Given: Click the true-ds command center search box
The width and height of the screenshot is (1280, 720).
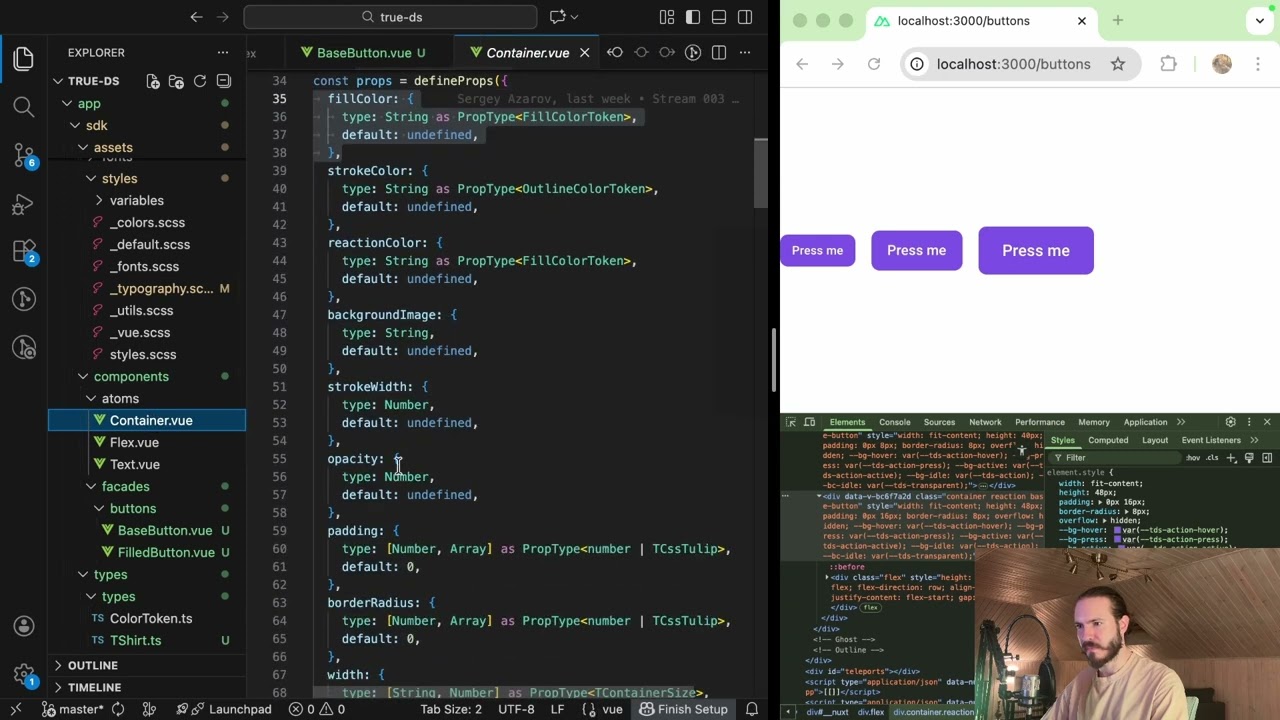Looking at the screenshot, I should [391, 17].
